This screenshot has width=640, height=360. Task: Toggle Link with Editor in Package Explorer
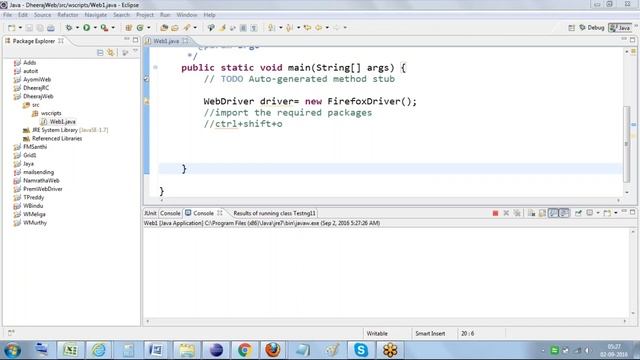[111, 53]
